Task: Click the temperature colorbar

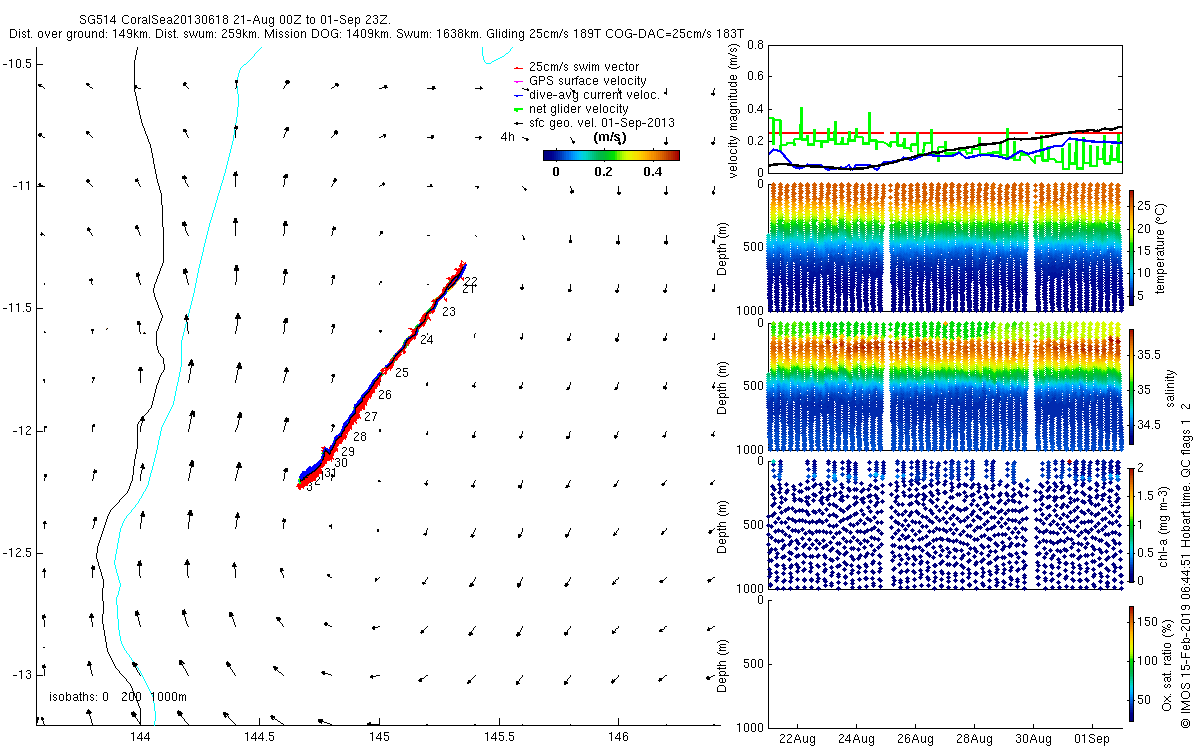Action: [1131, 247]
